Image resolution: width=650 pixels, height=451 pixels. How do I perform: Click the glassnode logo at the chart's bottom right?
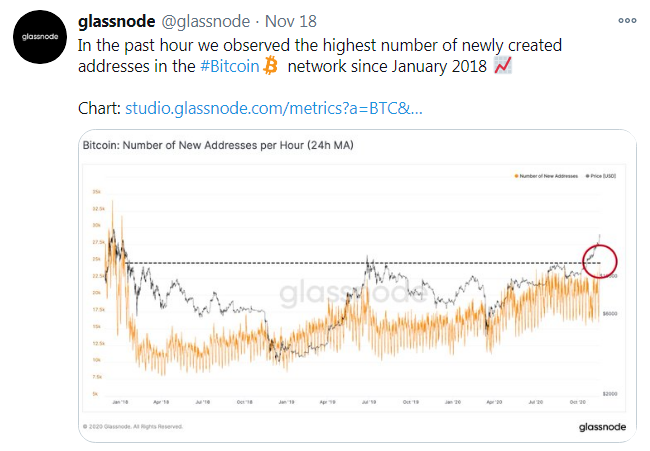pos(602,426)
